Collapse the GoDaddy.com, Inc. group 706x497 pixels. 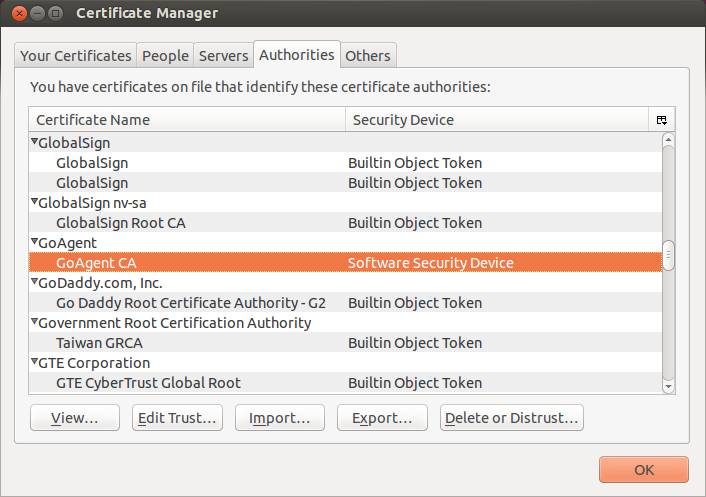click(35, 283)
